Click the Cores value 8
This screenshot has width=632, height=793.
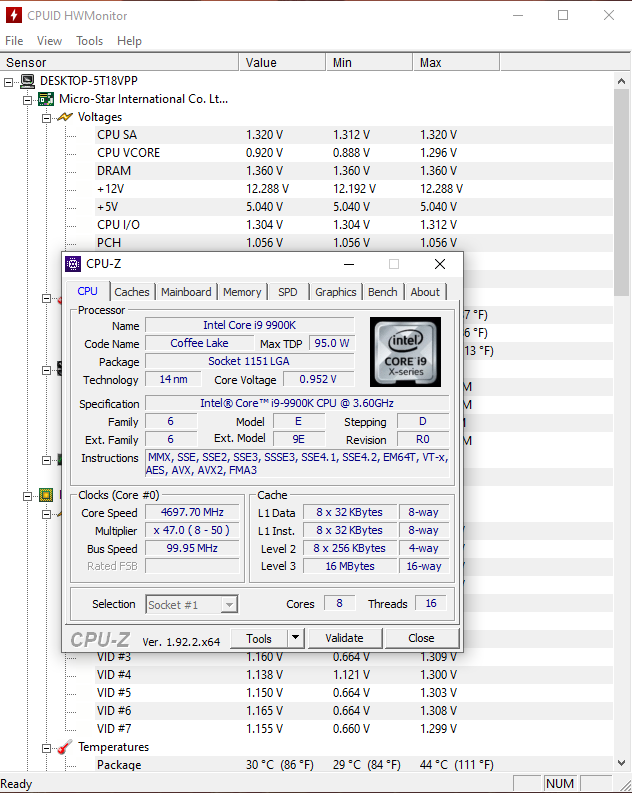(x=339, y=603)
